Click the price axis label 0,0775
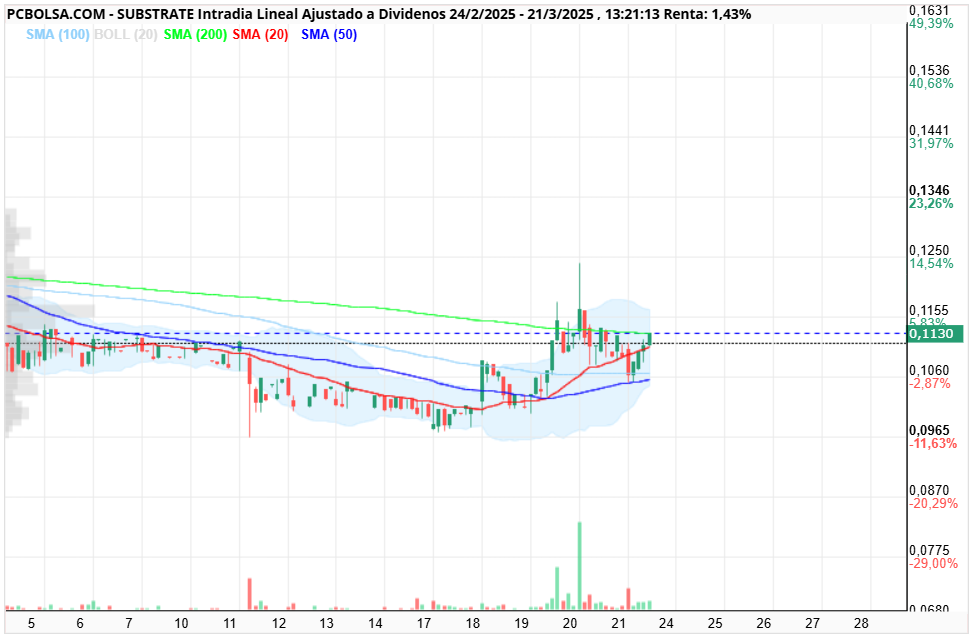 click(929, 550)
